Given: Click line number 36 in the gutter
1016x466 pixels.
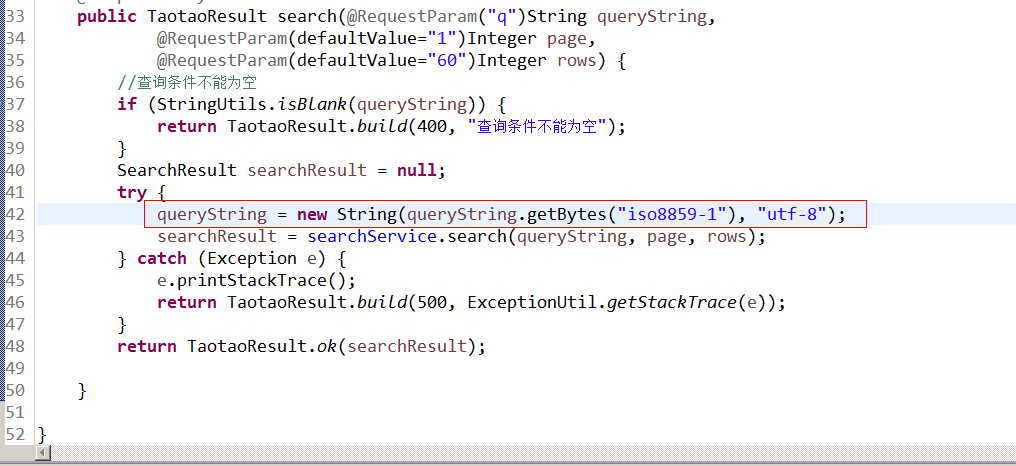Looking at the screenshot, I should [15, 82].
